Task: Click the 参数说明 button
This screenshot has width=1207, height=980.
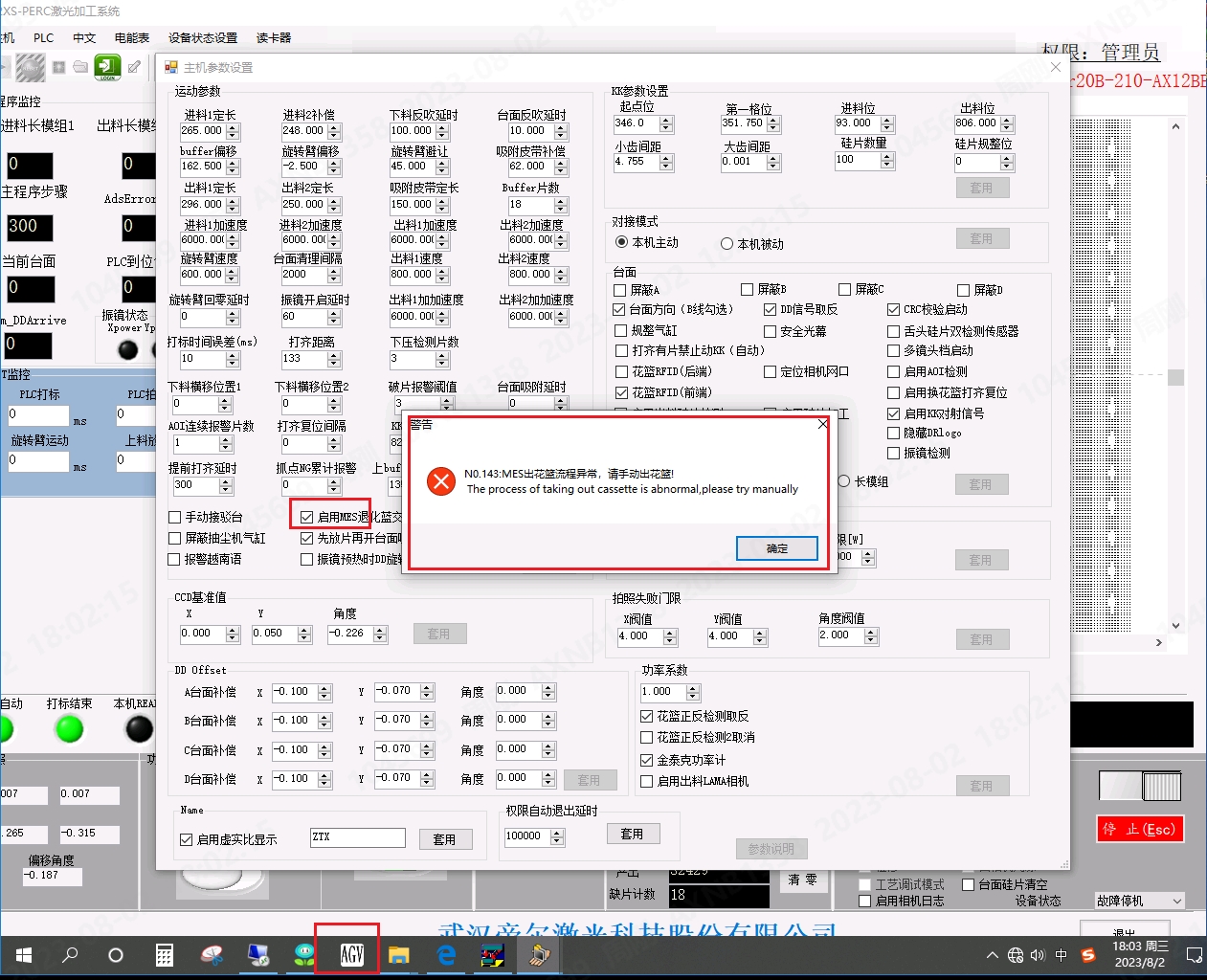Action: tap(771, 849)
